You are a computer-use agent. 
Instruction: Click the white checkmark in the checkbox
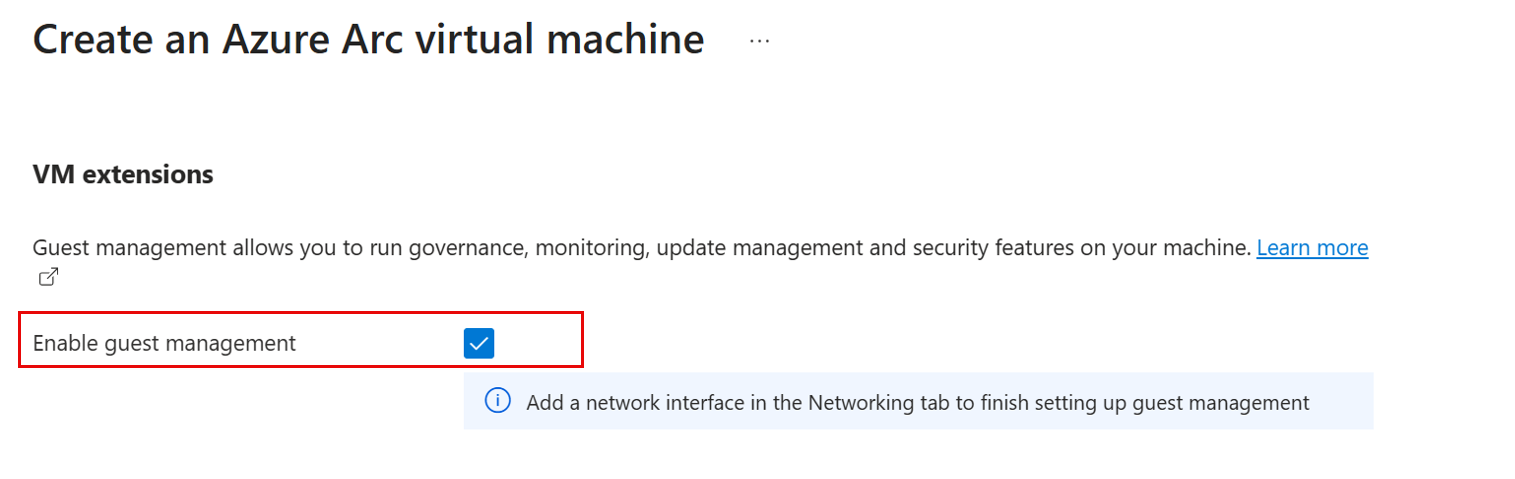479,344
